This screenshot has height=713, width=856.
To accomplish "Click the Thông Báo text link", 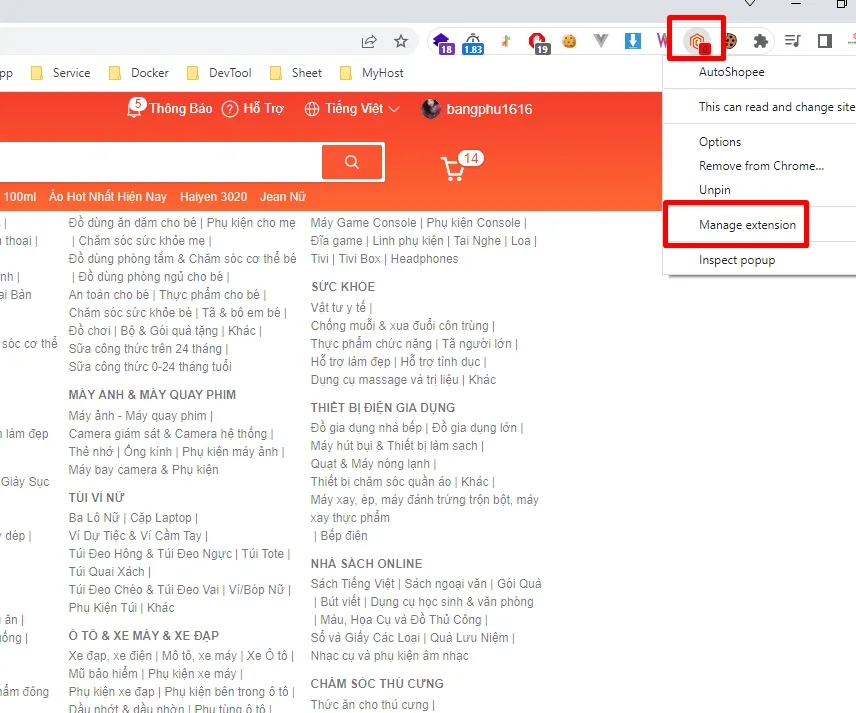I will (x=181, y=109).
